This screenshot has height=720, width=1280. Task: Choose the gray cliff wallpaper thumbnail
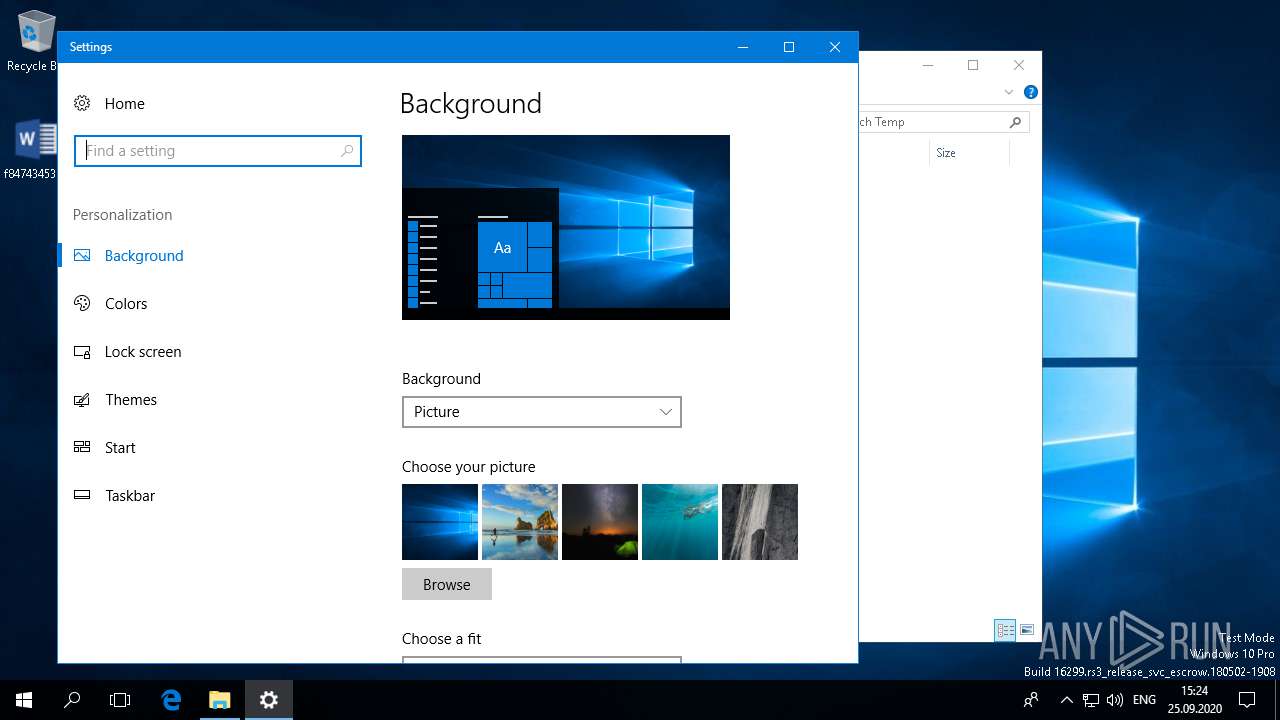click(x=760, y=522)
